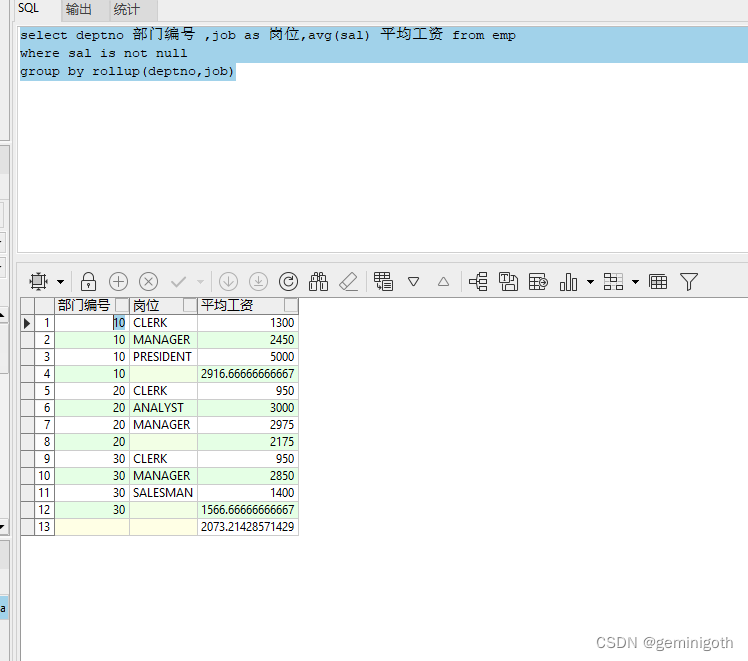Click the refresh circular arrow icon
The width and height of the screenshot is (748, 661).
289,281
